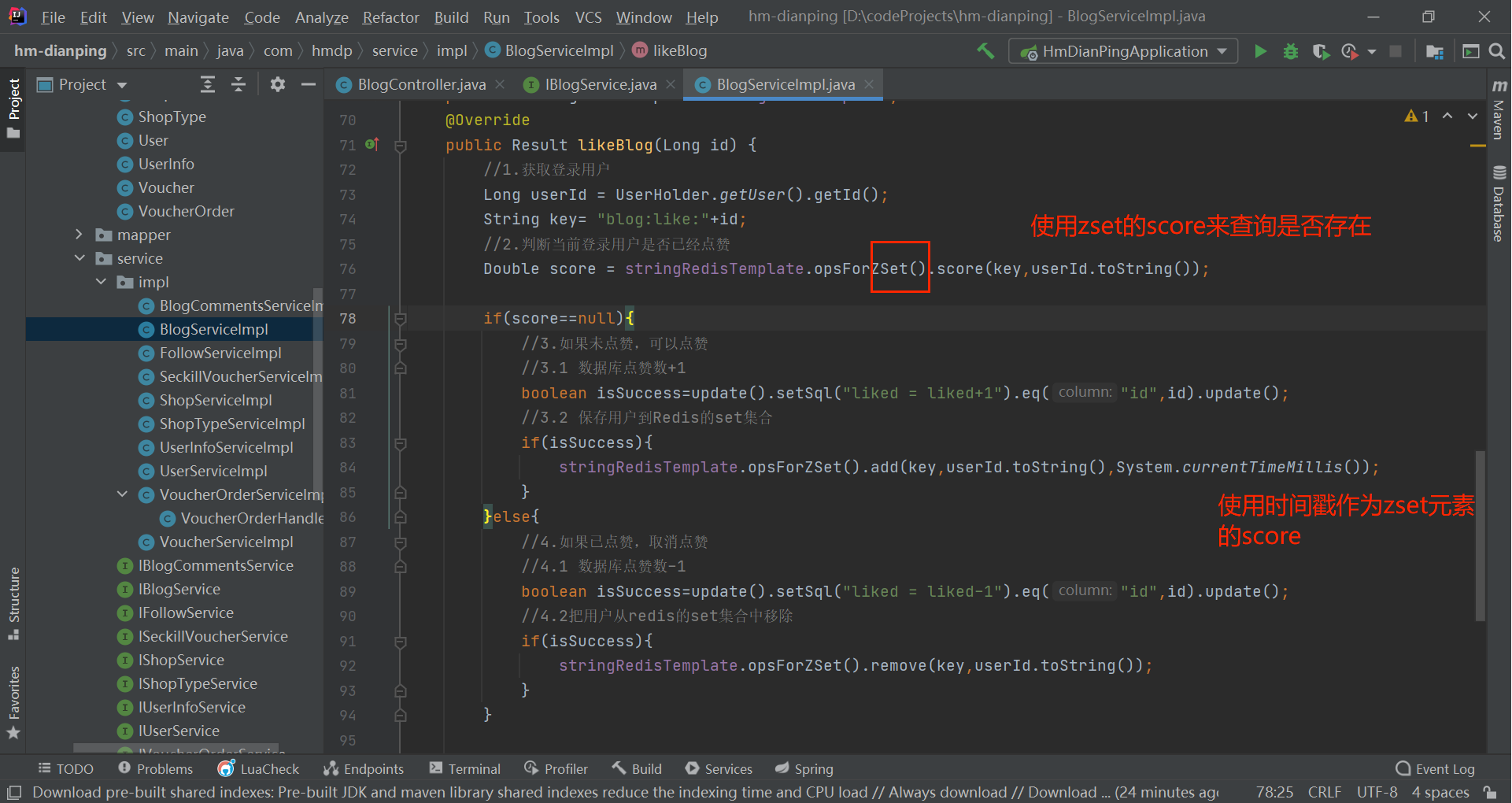Click the read-only lock icon in status bar

pos(1490,792)
